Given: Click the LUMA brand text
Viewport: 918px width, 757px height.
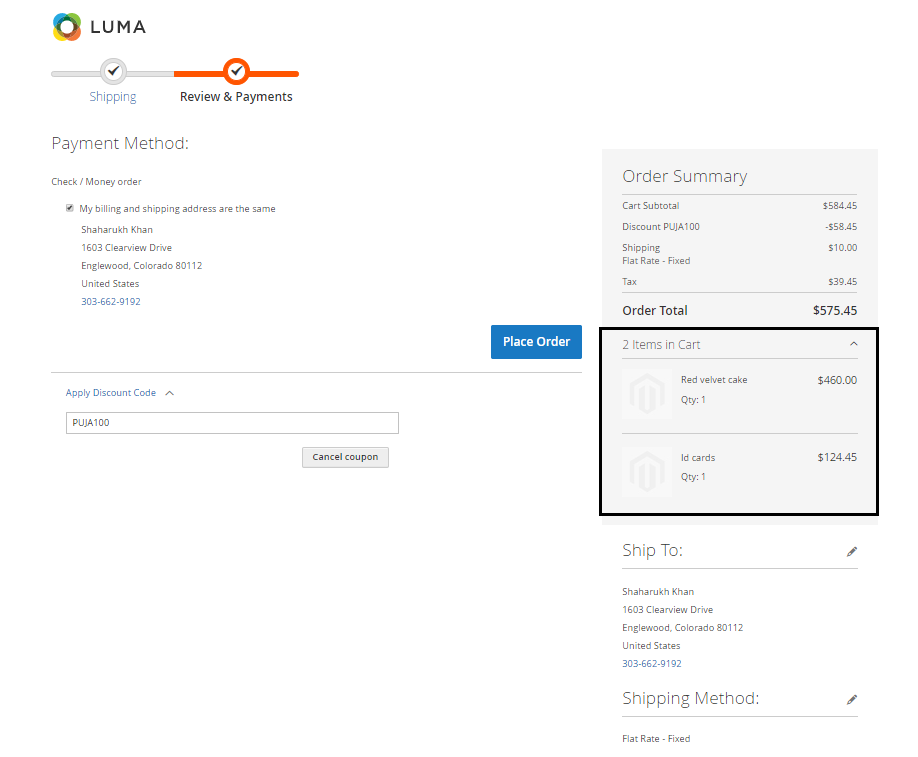Looking at the screenshot, I should (x=118, y=27).
